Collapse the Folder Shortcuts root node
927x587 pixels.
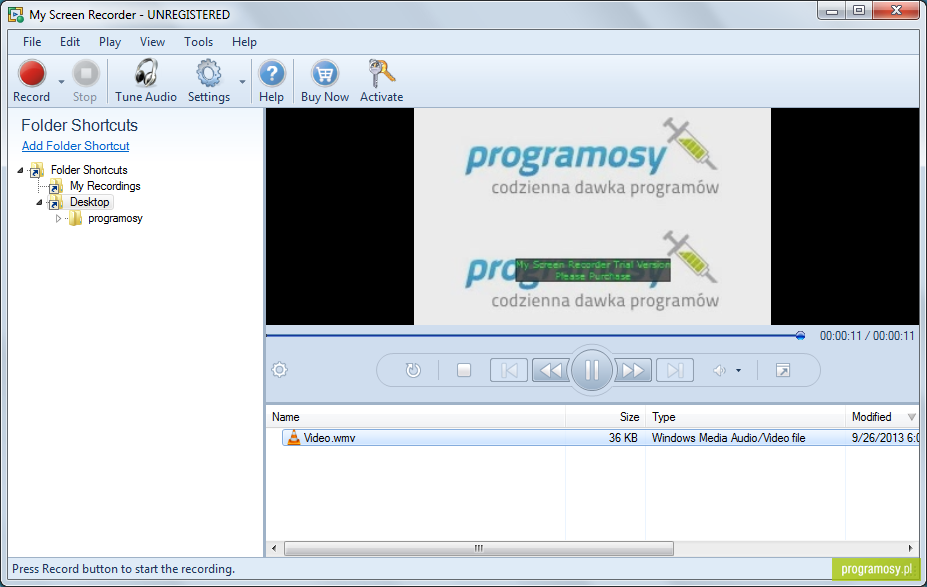(x=21, y=170)
